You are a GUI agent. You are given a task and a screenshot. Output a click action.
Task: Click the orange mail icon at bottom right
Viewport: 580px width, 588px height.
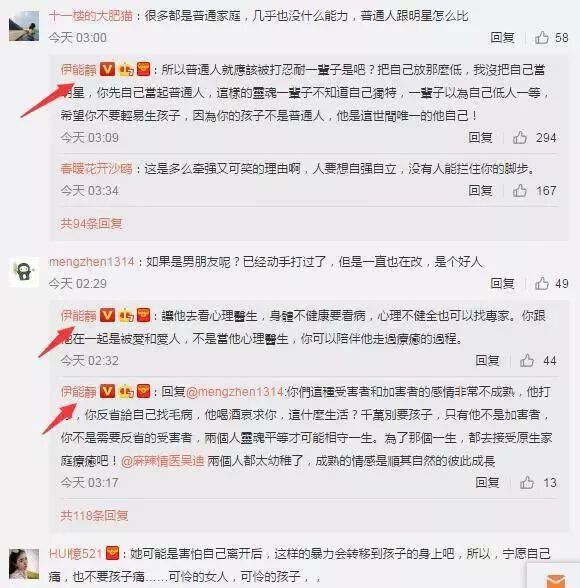(556, 580)
